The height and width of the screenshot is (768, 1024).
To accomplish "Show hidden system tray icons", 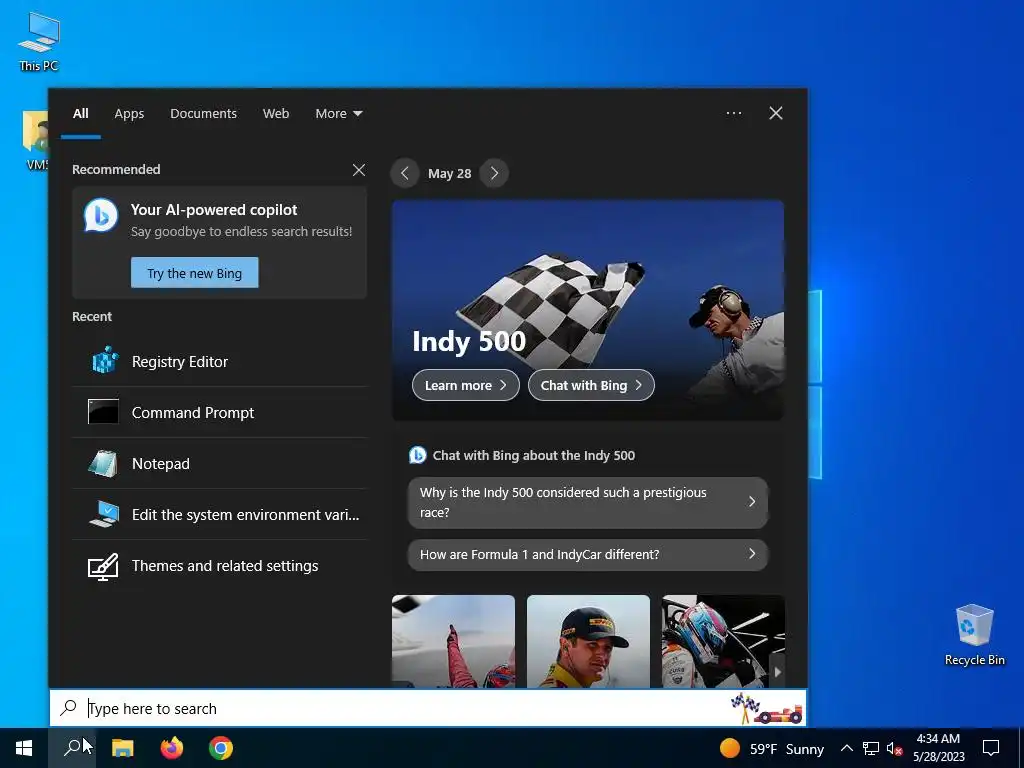I will (846, 748).
